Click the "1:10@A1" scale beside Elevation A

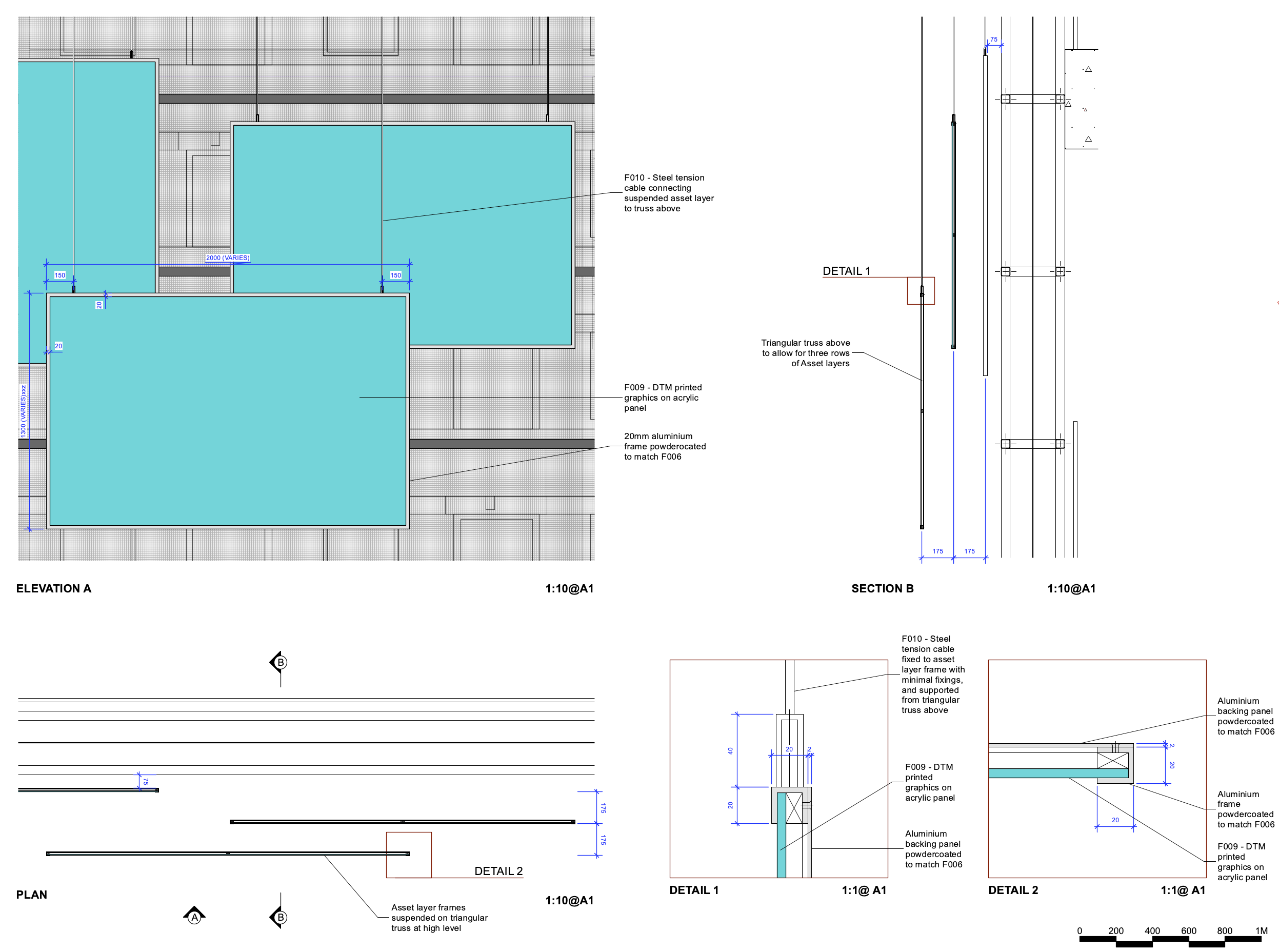pos(569,588)
